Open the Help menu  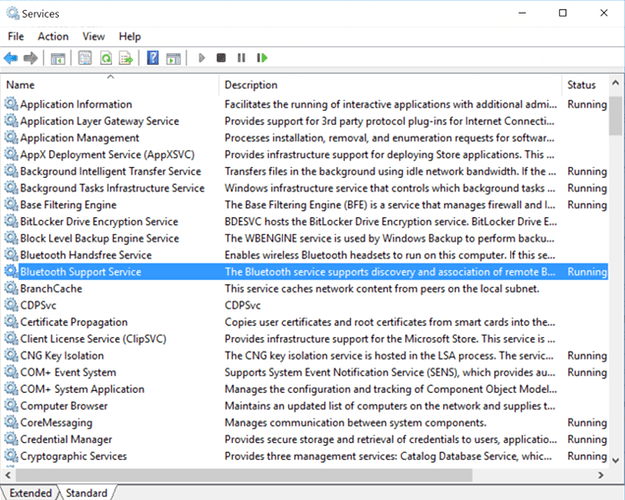[x=130, y=36]
